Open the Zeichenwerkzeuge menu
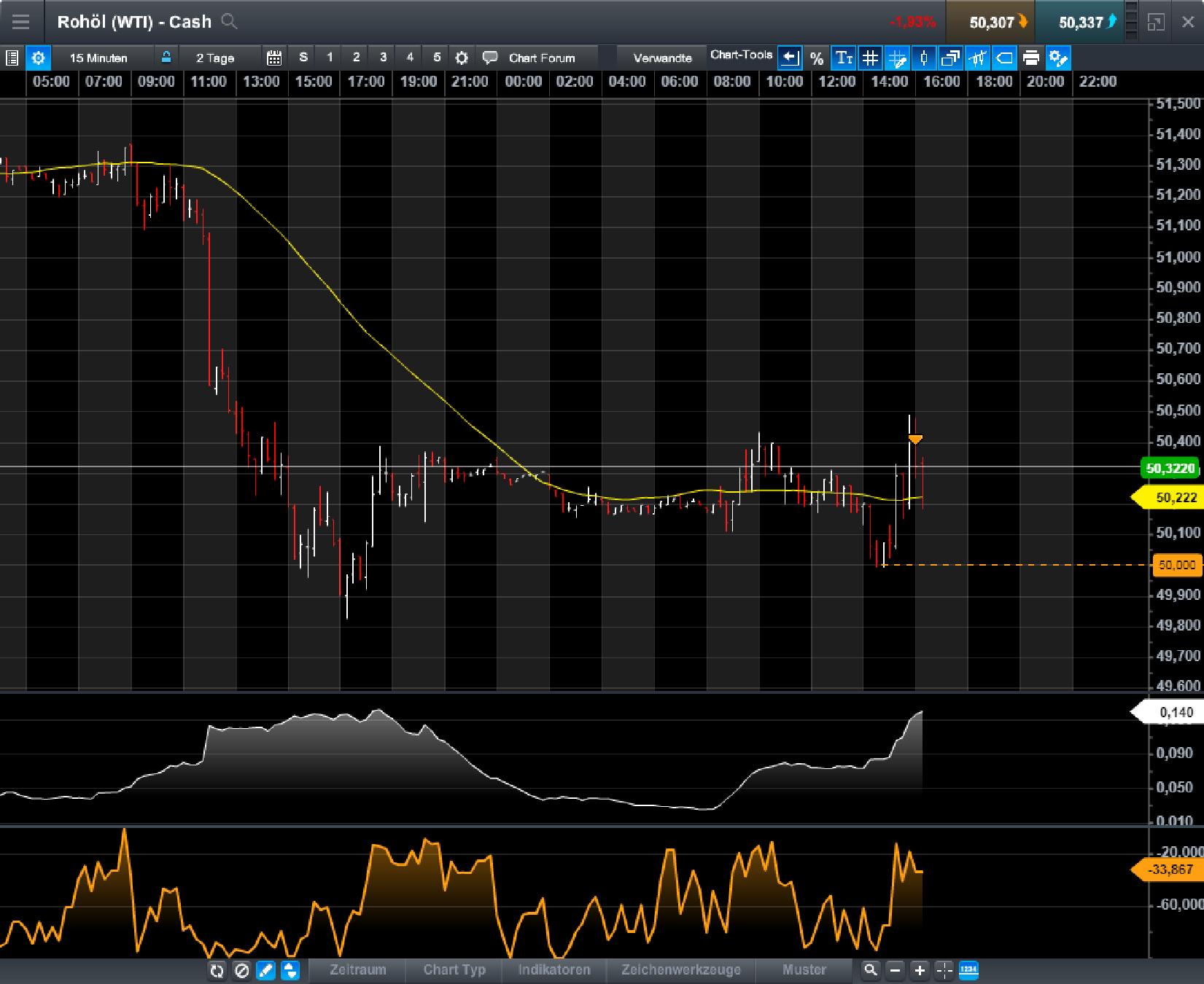This screenshot has width=1204, height=984. pyautogui.click(x=681, y=970)
